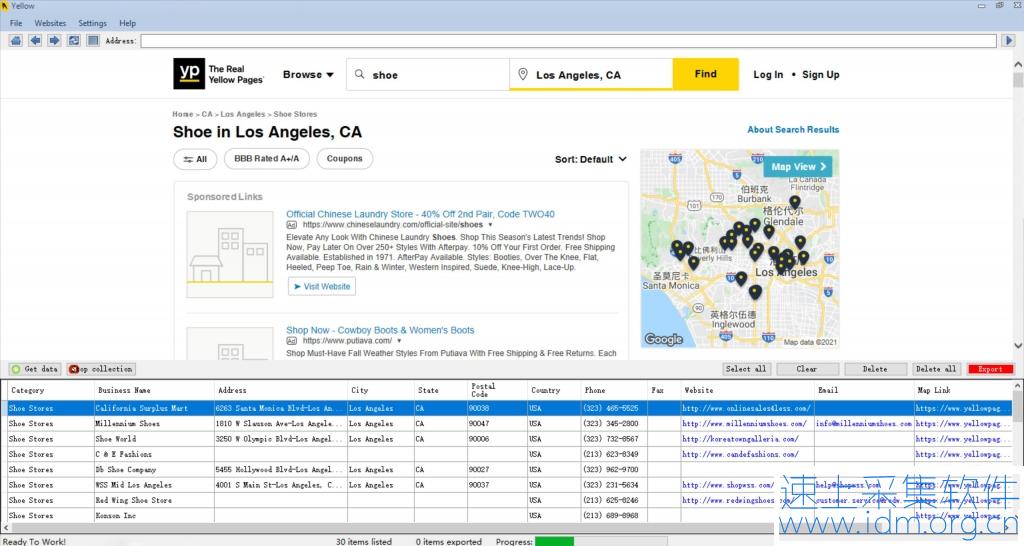1024x546 pixels.
Task: Click the Delete button
Action: tap(874, 369)
